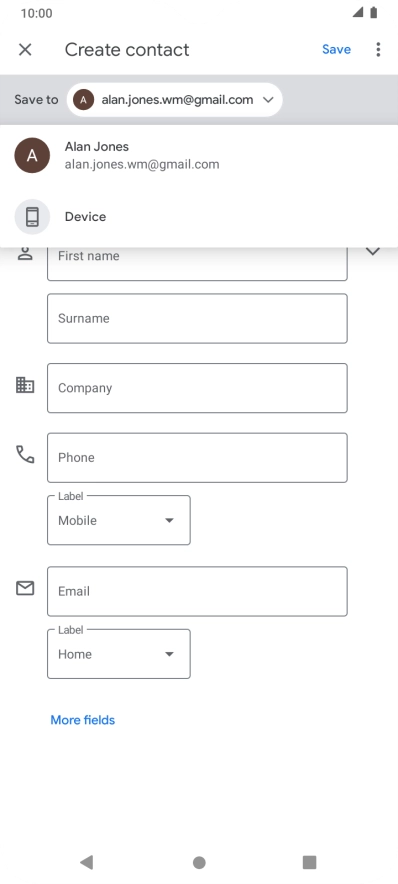Open the Home email label dropdown
The image size is (398, 884).
click(x=119, y=654)
